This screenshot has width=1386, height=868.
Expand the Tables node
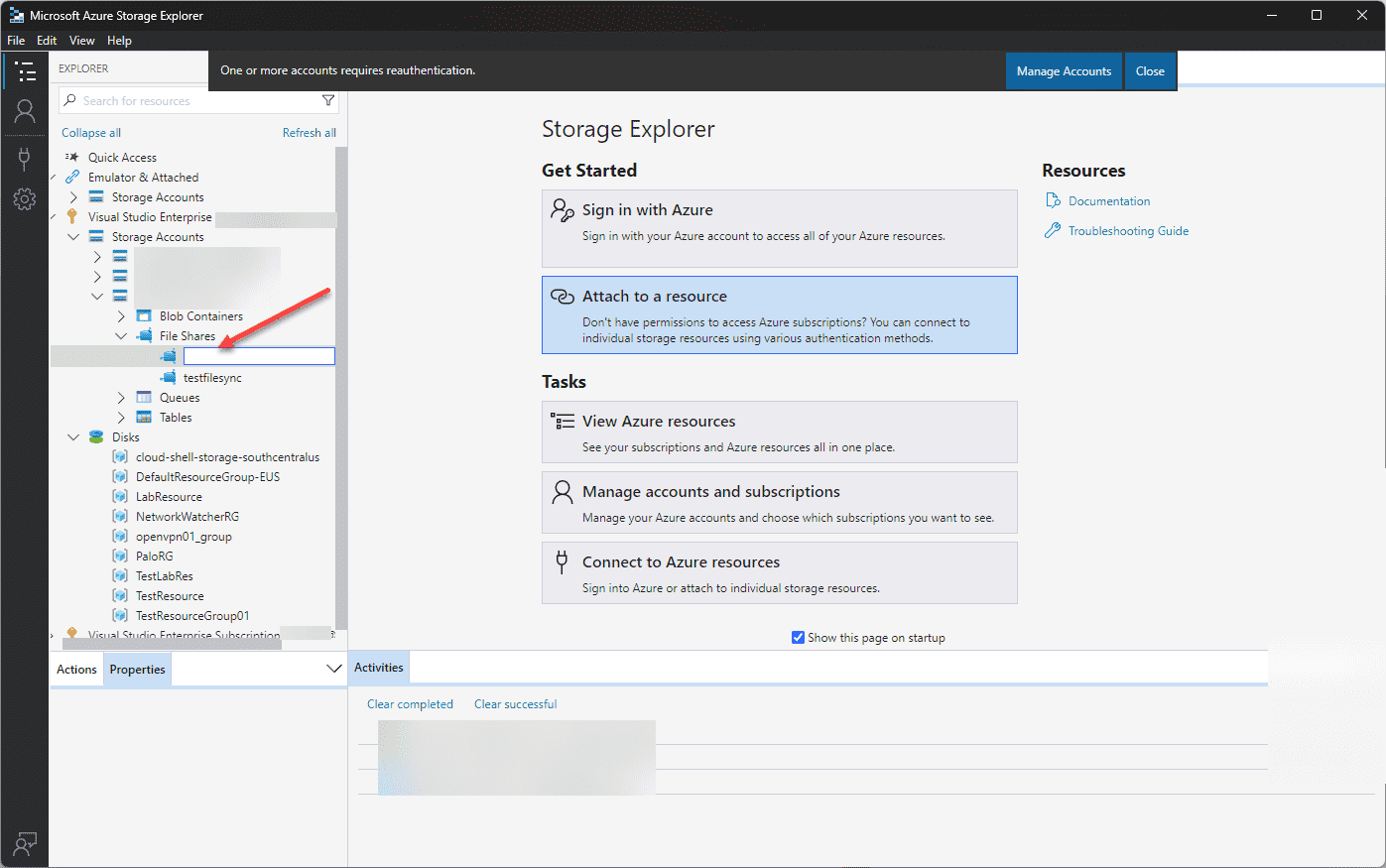point(121,417)
